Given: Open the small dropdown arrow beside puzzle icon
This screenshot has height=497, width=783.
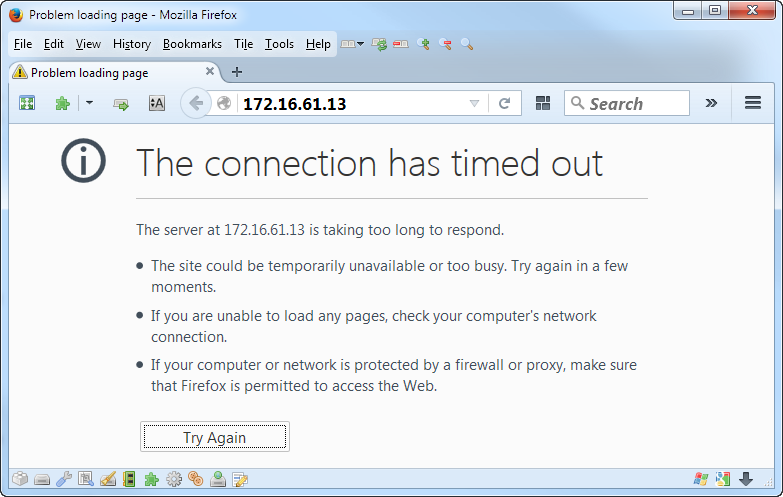Looking at the screenshot, I should [x=88, y=103].
